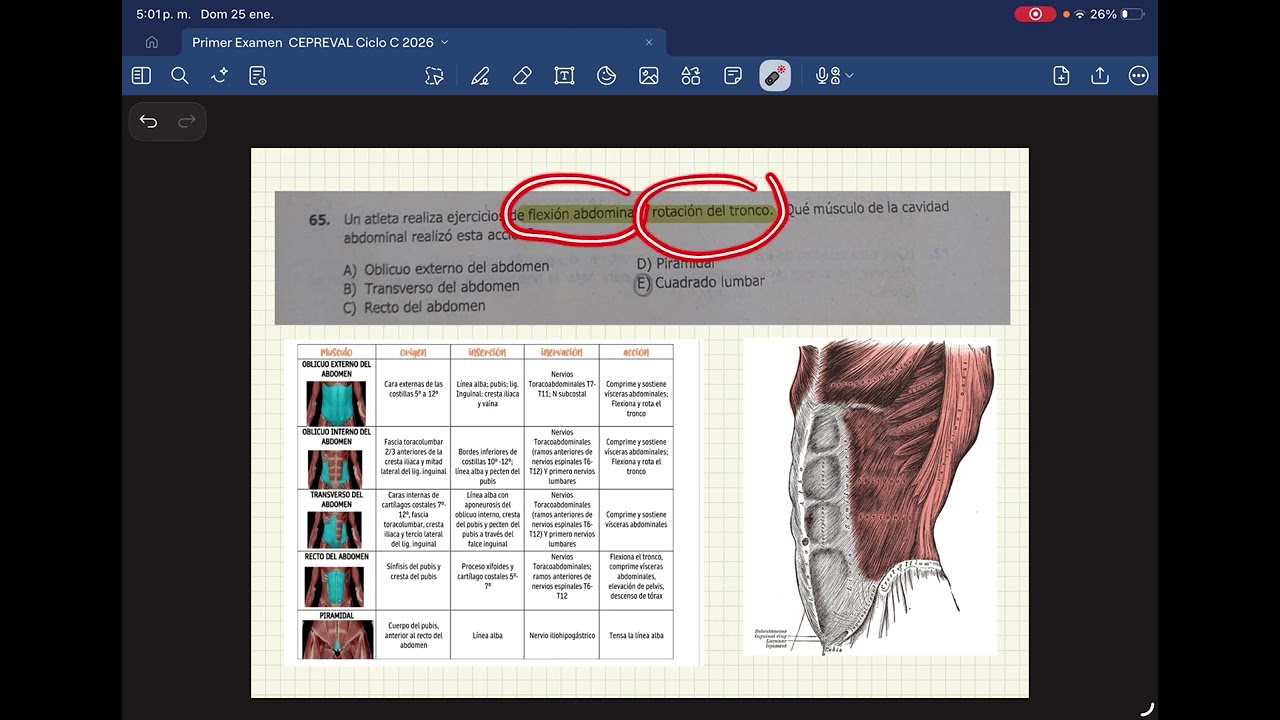This screenshot has width=1280, height=720.
Task: Click the battery indicator in status bar
Action: point(1132,14)
